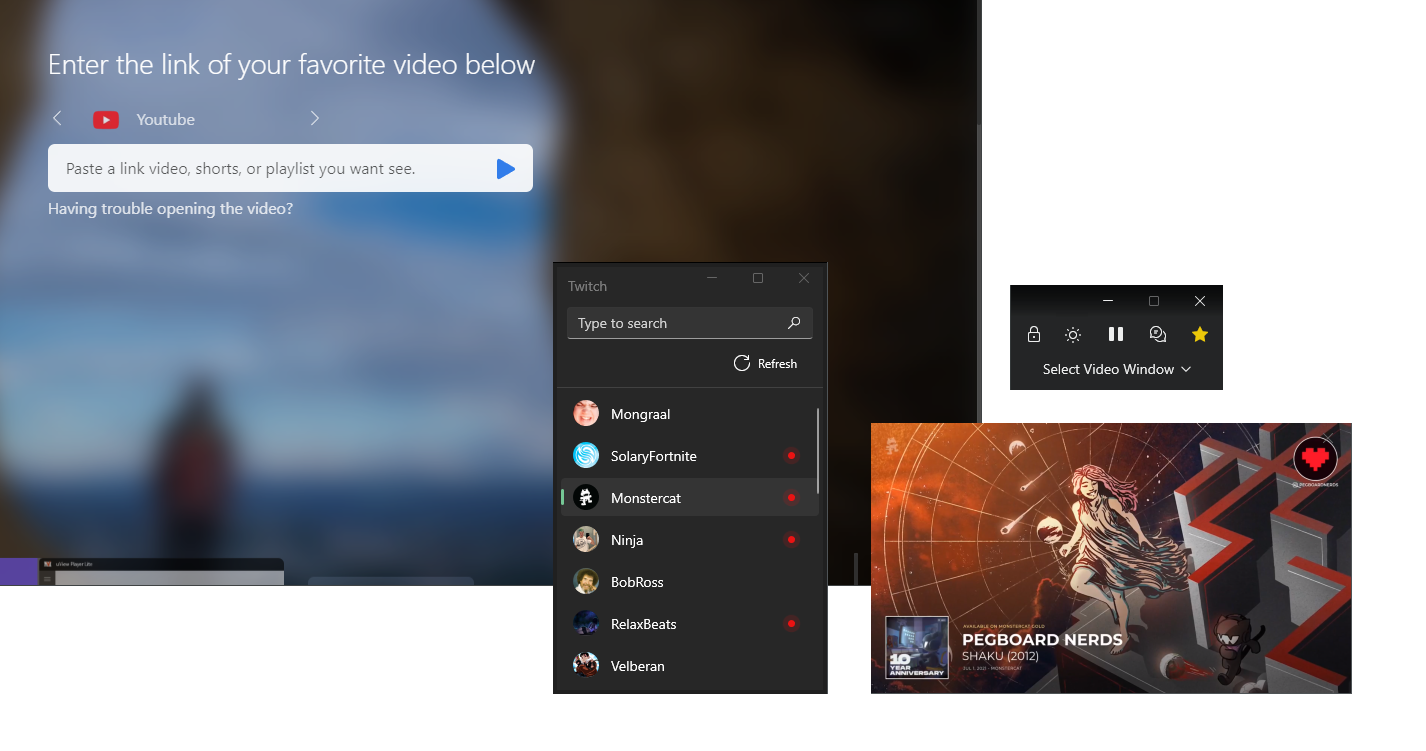Select SolaryFortnite channel
The width and height of the screenshot is (1426, 751).
pos(690,456)
